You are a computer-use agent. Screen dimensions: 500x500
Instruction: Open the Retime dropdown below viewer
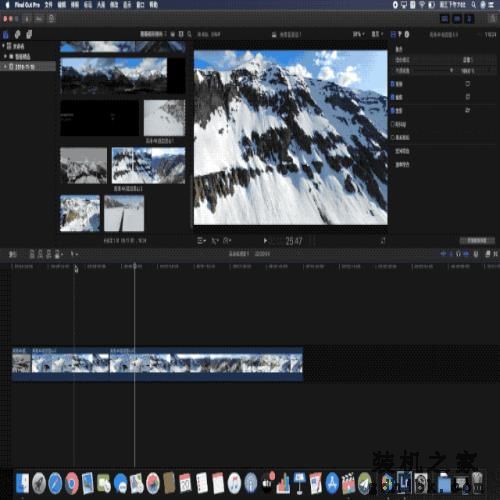[227, 241]
